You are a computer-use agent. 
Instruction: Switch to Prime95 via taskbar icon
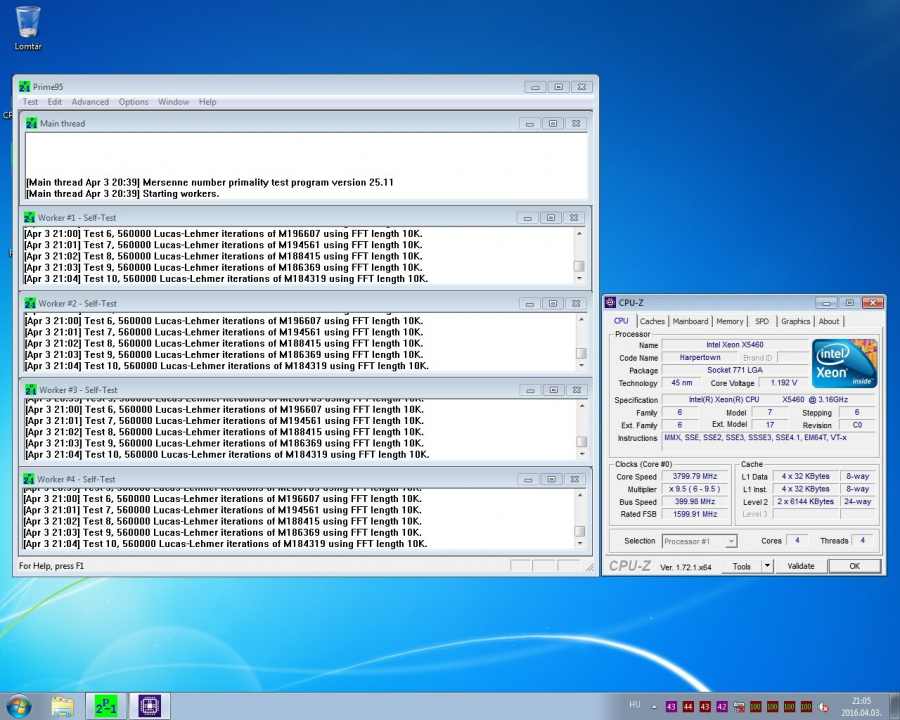[x=106, y=706]
